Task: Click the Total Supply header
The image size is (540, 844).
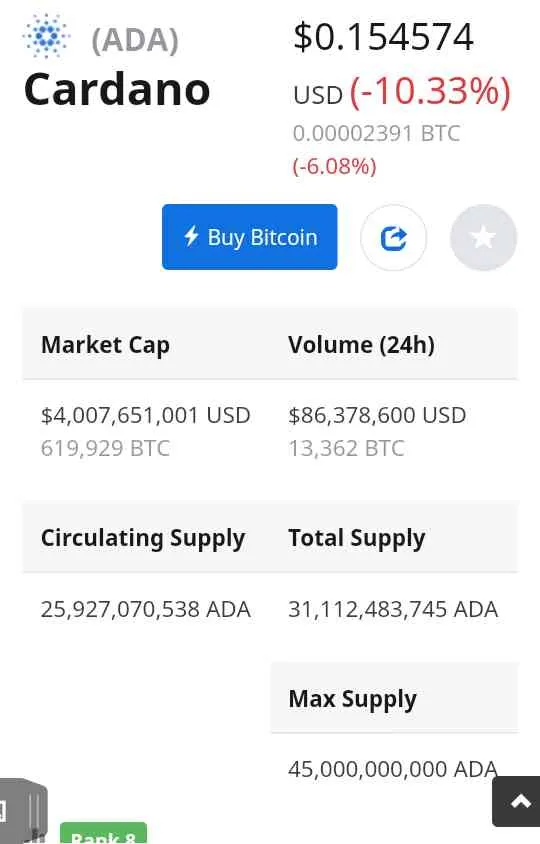Action: [356, 538]
